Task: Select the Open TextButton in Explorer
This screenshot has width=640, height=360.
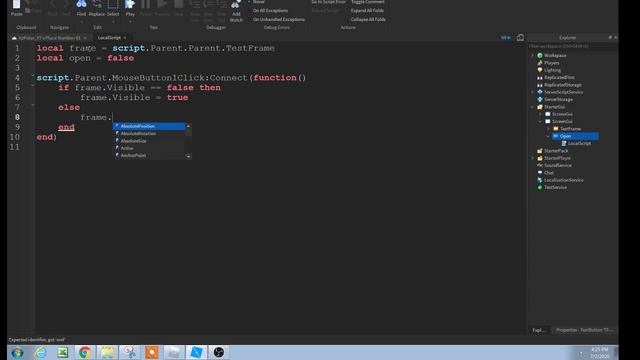Action: tap(576, 136)
